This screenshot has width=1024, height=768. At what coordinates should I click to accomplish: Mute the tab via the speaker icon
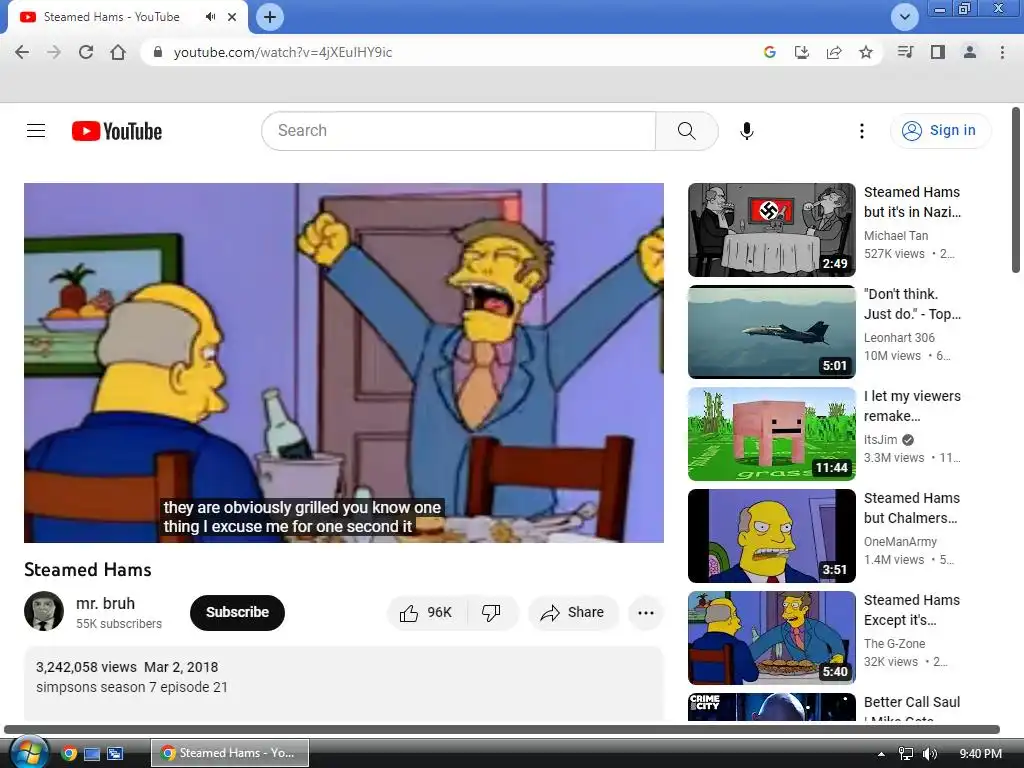point(210,17)
